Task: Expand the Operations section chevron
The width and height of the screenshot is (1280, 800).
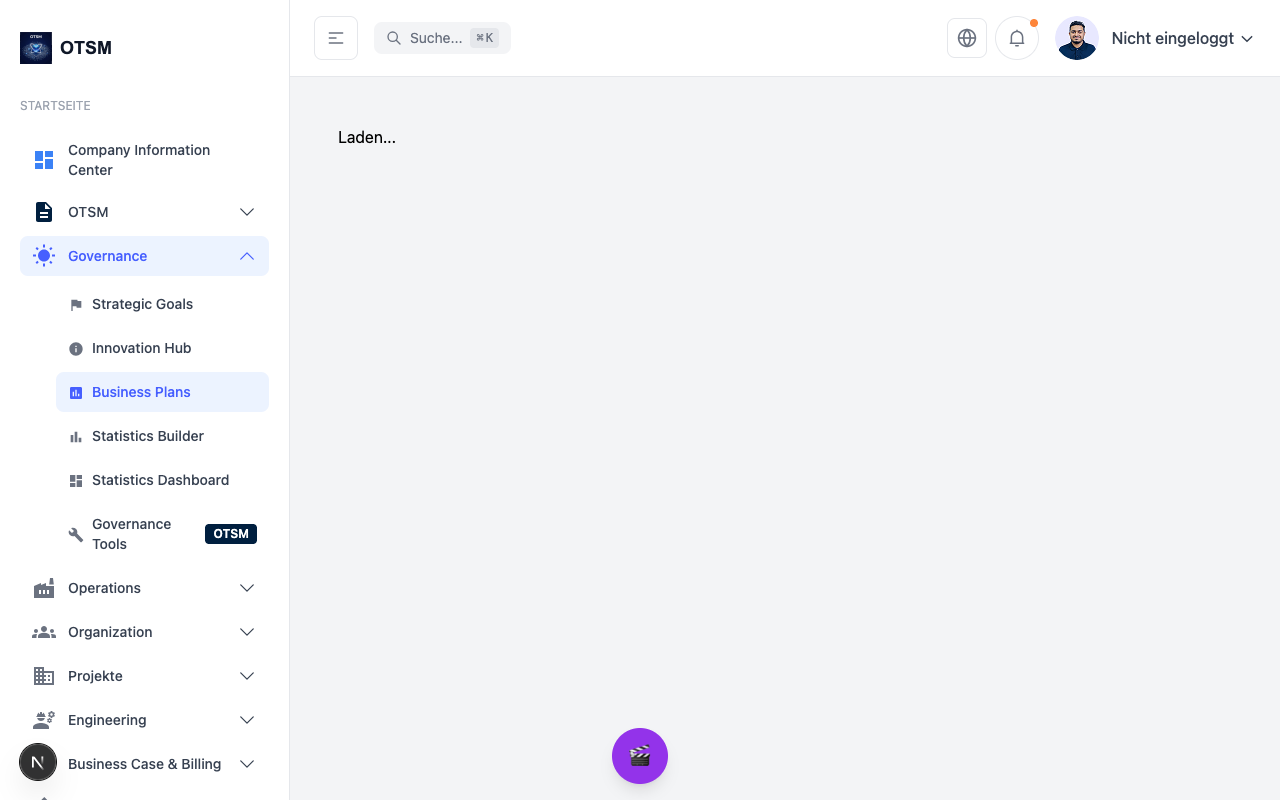Action: [247, 588]
